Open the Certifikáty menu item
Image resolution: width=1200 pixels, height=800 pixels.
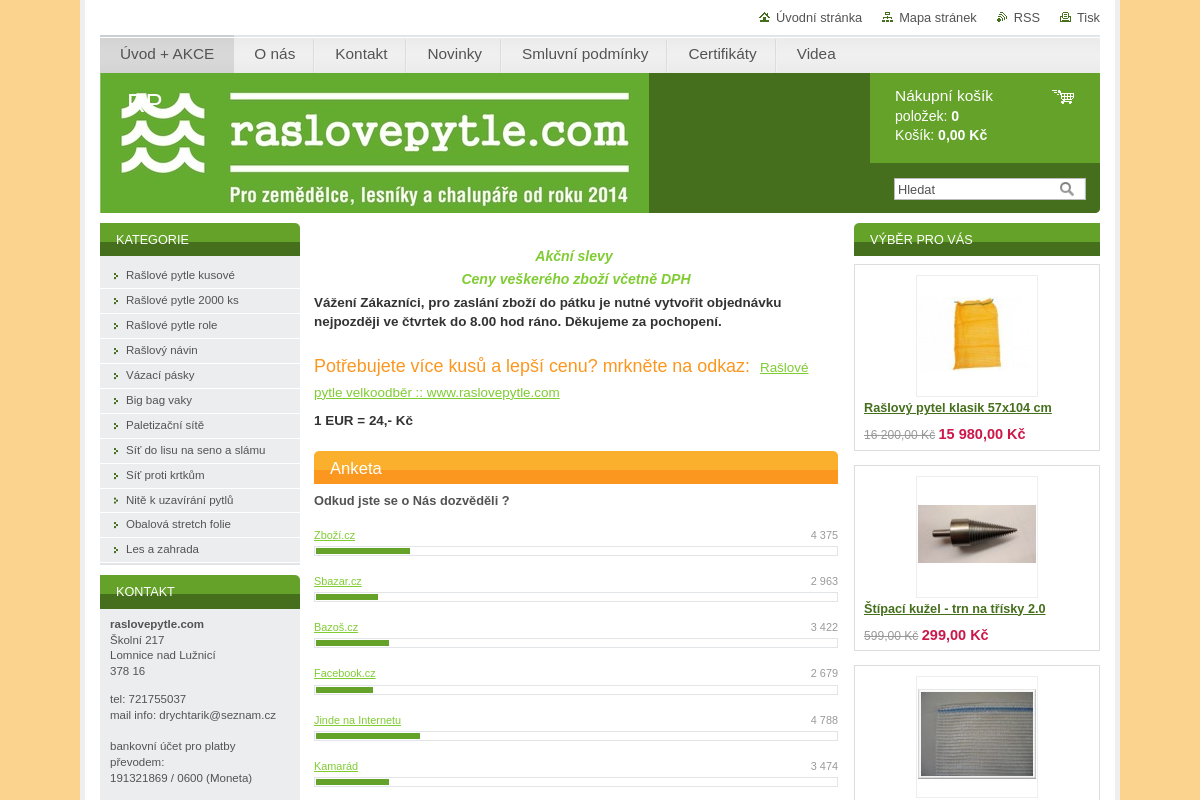[721, 54]
